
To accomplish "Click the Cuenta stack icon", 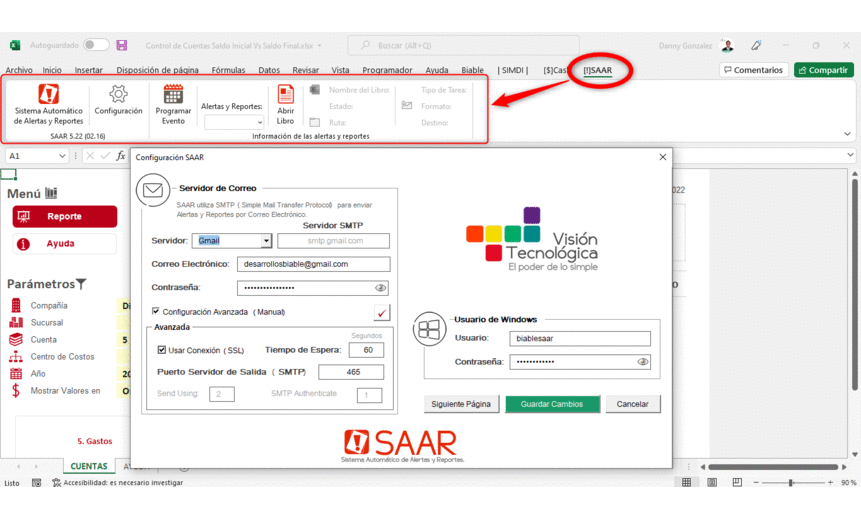I will pos(16,339).
